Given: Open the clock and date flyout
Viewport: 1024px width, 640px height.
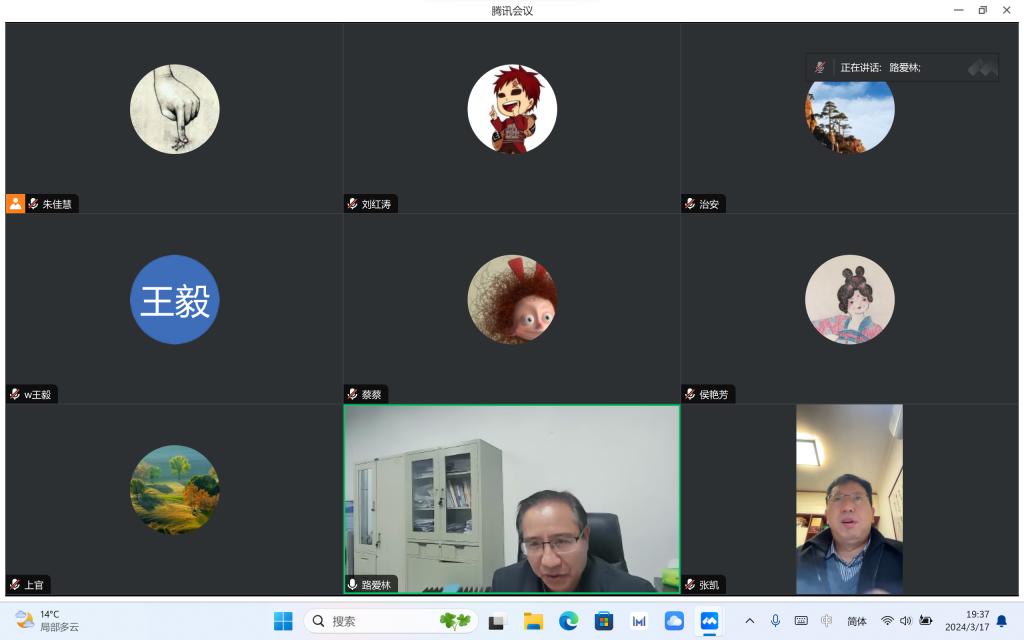Looking at the screenshot, I should (x=967, y=621).
